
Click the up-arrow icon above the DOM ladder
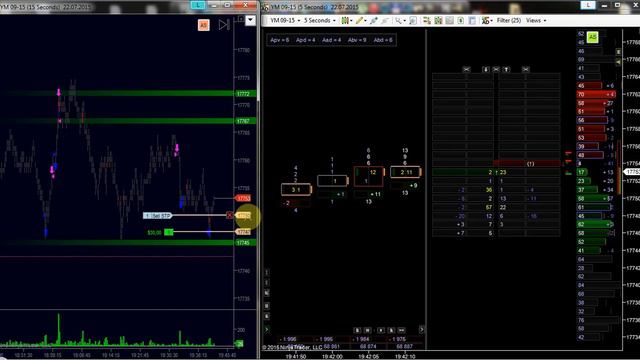[507, 70]
